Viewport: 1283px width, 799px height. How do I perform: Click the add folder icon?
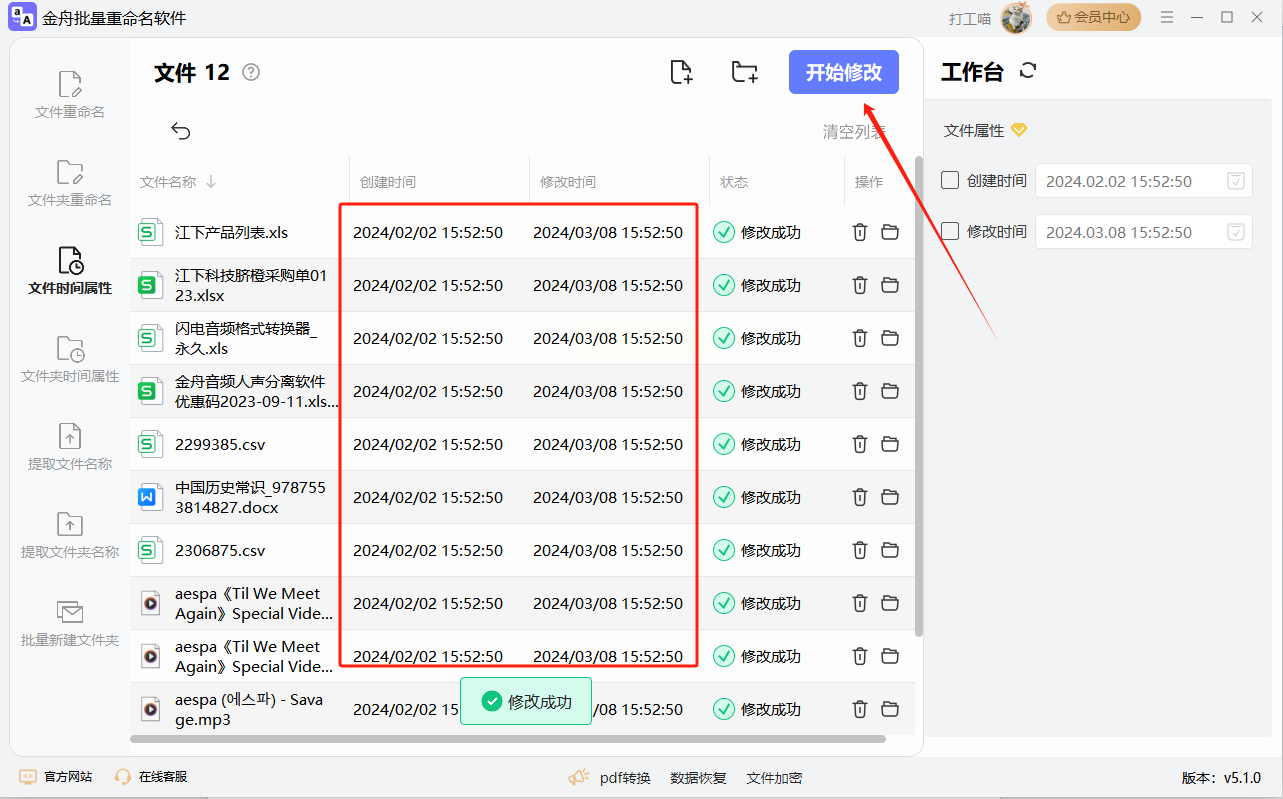pos(744,72)
